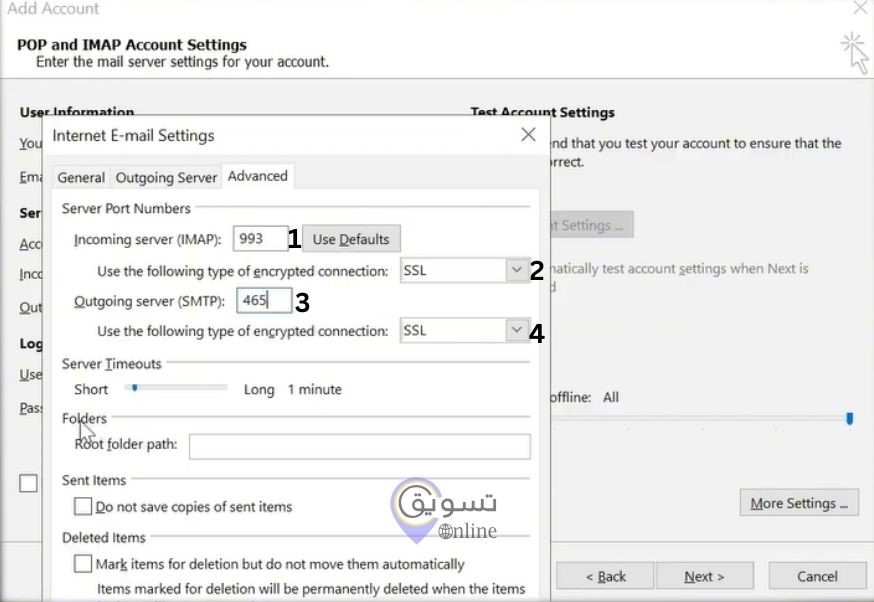Image resolution: width=874 pixels, height=602 pixels.
Task: Open More Settings in Add Account window
Action: coord(799,503)
